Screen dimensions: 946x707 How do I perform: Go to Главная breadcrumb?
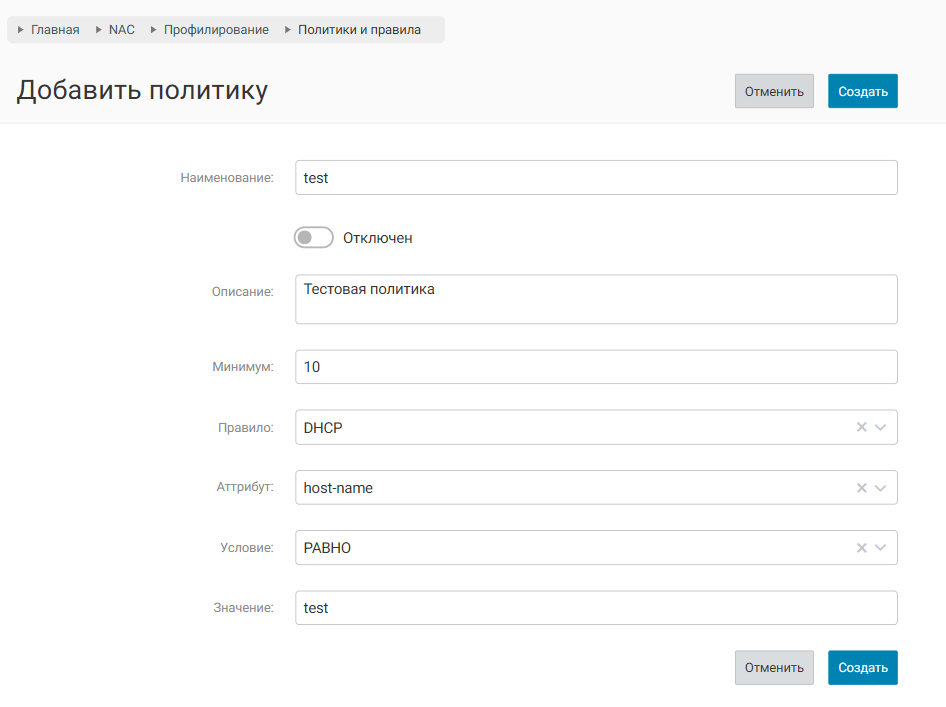[x=55, y=30]
